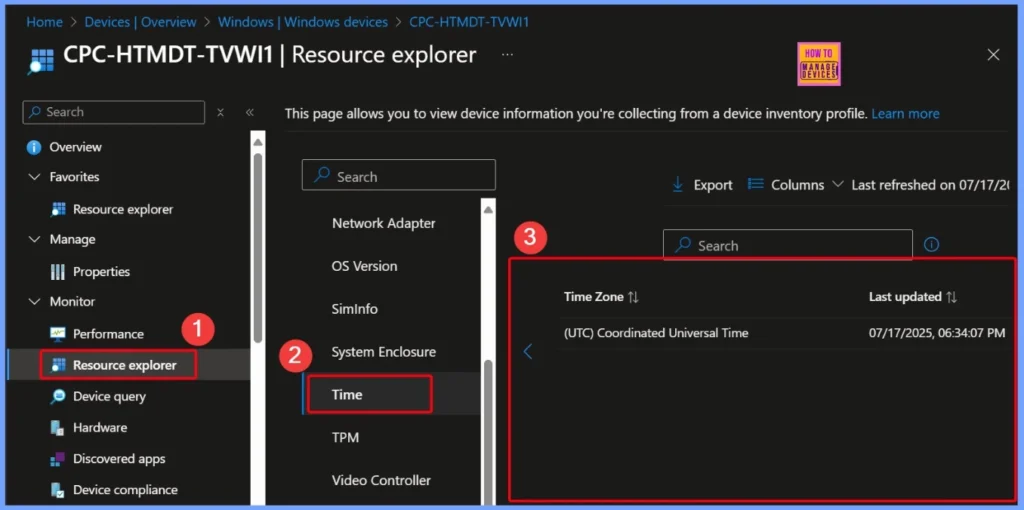The width and height of the screenshot is (1024, 510).
Task: Click the category list search field
Action: coord(398,175)
